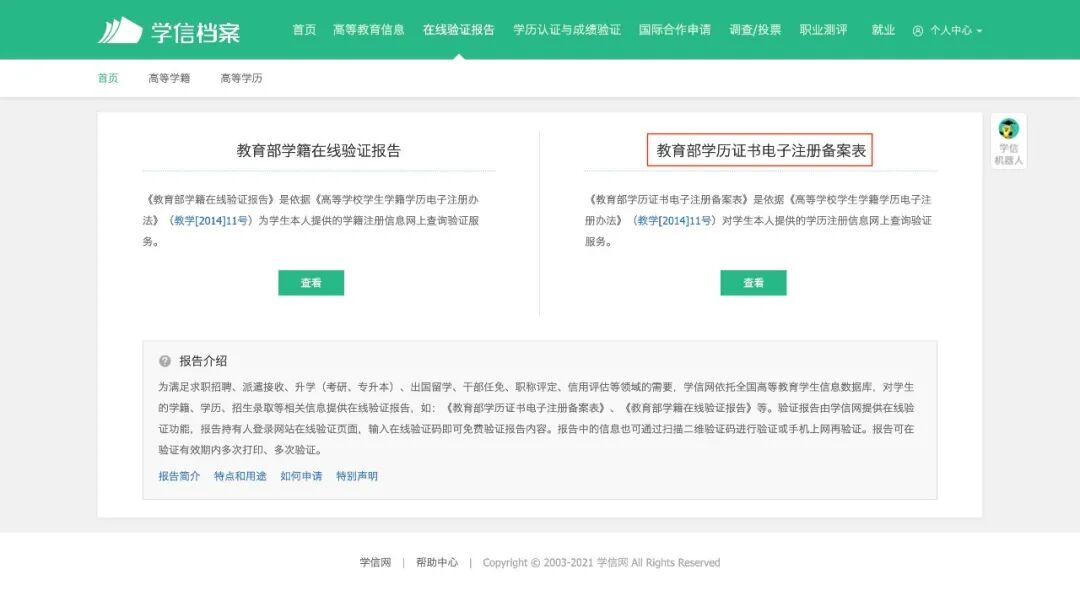Click the 教育部学历证书电子注册备案表 heading
Viewport: 1080px width, 591px height.
pyautogui.click(x=760, y=150)
